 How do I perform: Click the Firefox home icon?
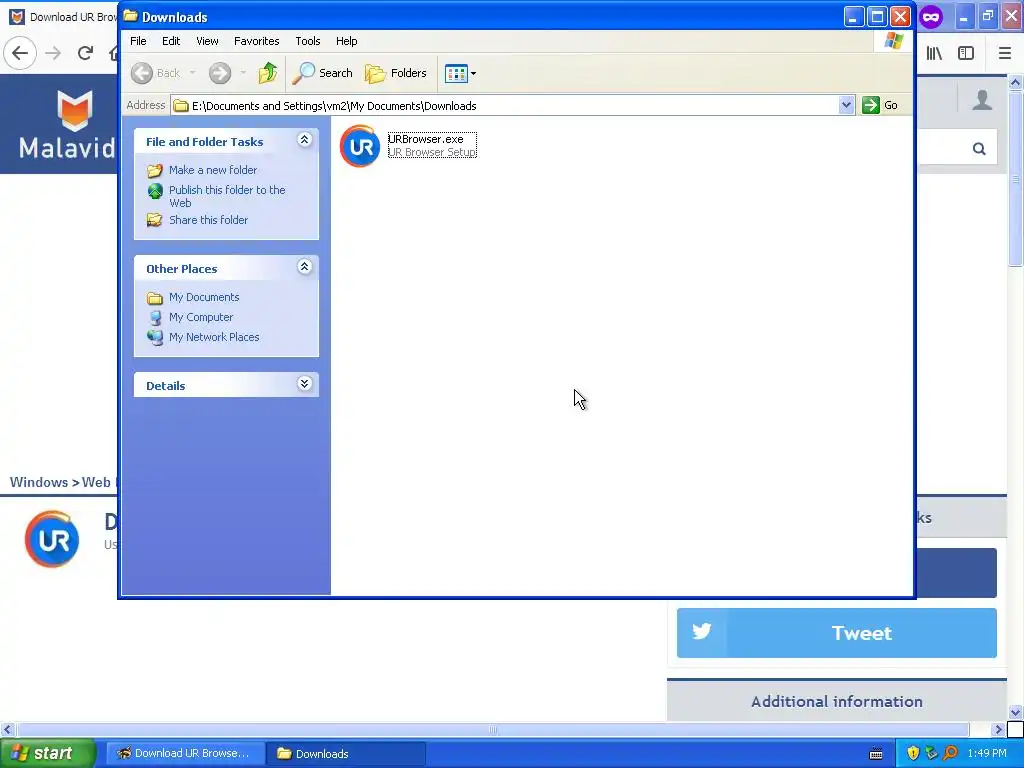pyautogui.click(x=113, y=53)
